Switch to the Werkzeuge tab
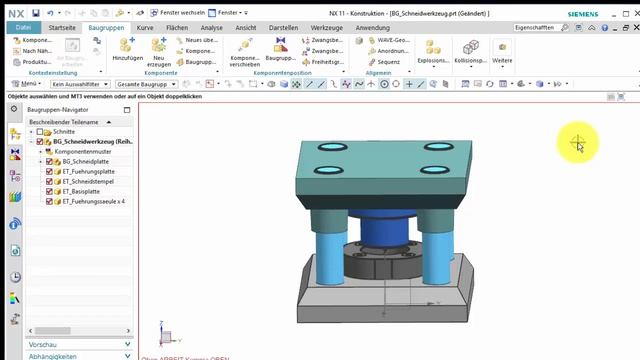This screenshot has height=360, width=640. [x=327, y=28]
